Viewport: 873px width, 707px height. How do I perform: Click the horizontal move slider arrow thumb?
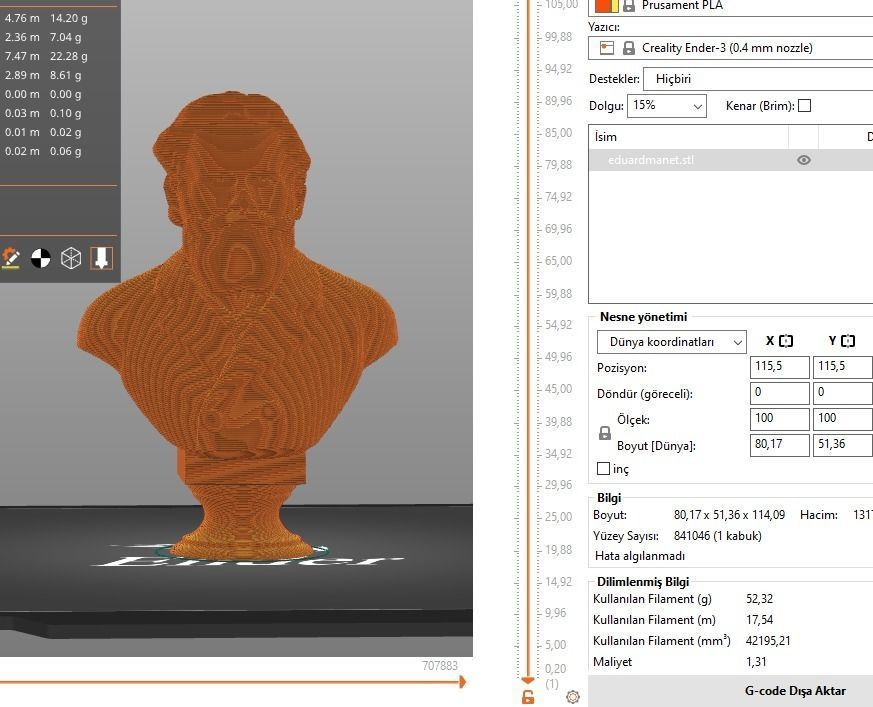coord(462,681)
